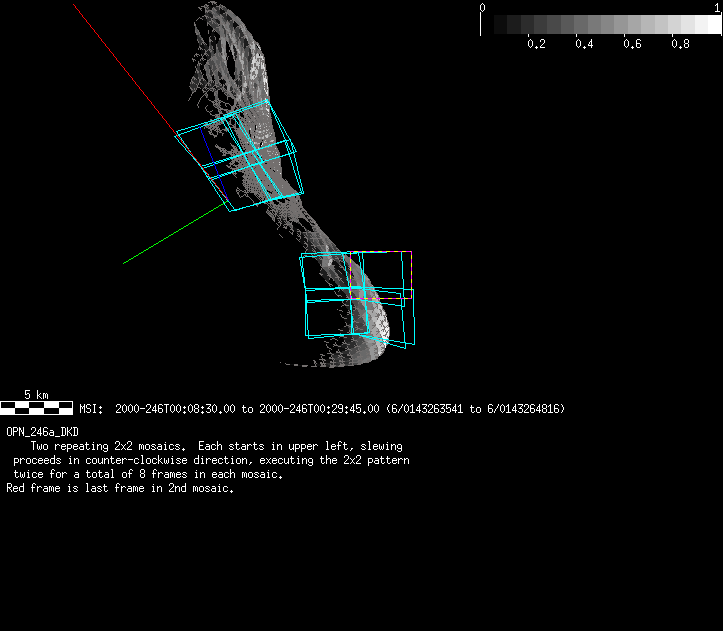
Task: Click the 0.2 tick label on colorbar
Action: point(535,44)
